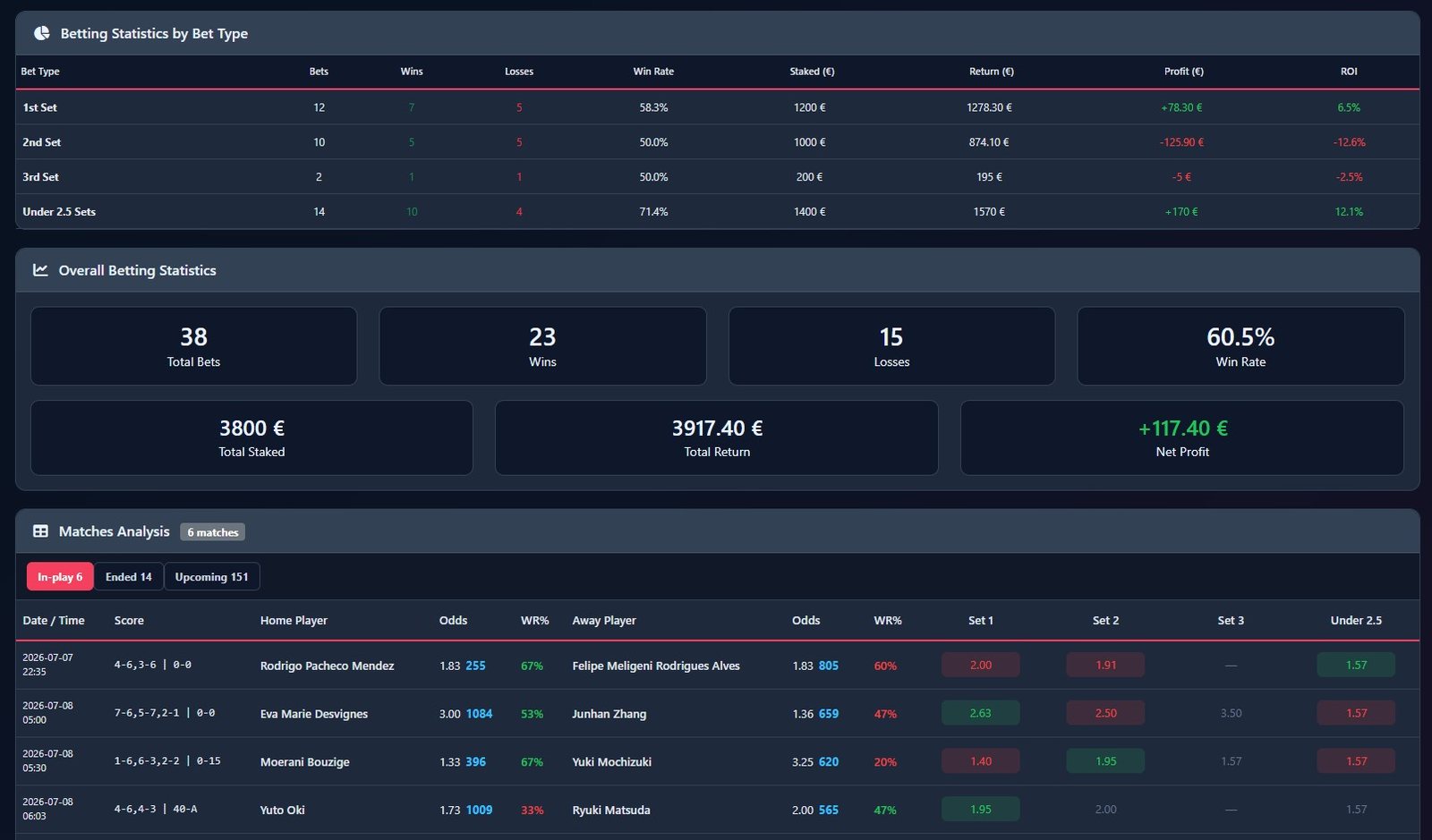The image size is (1432, 840).
Task: Click the 2nd Set bet type row
Action: tap(717, 142)
